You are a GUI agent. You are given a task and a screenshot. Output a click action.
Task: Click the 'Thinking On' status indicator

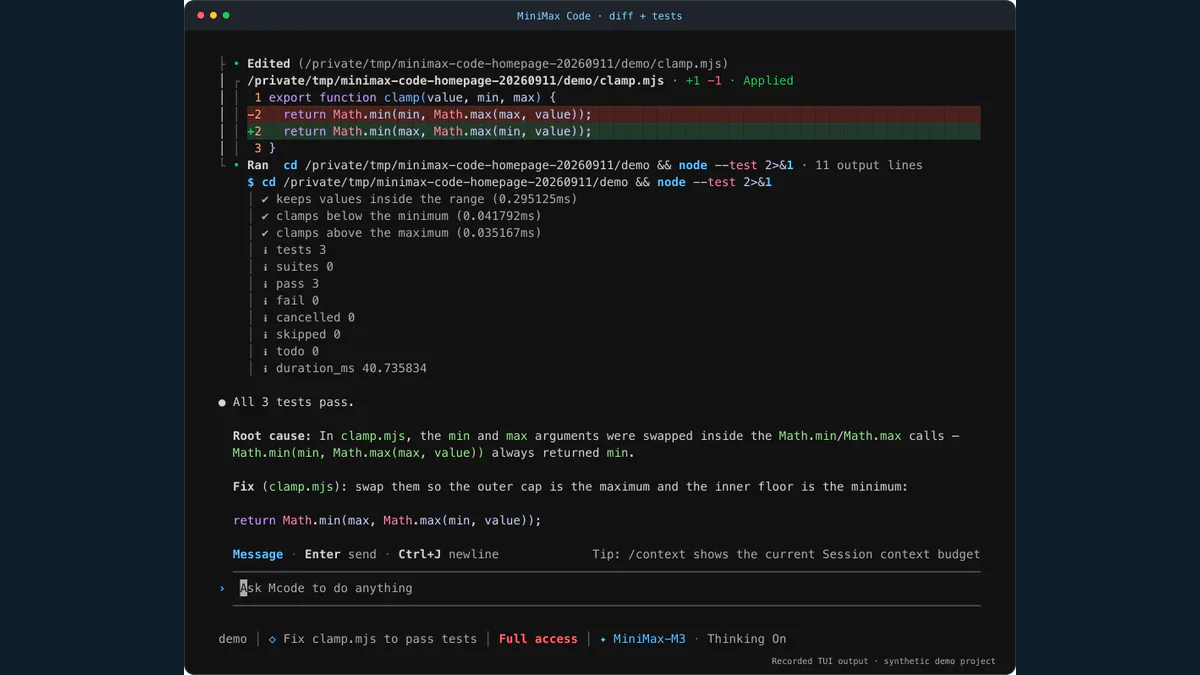pyautogui.click(x=746, y=639)
